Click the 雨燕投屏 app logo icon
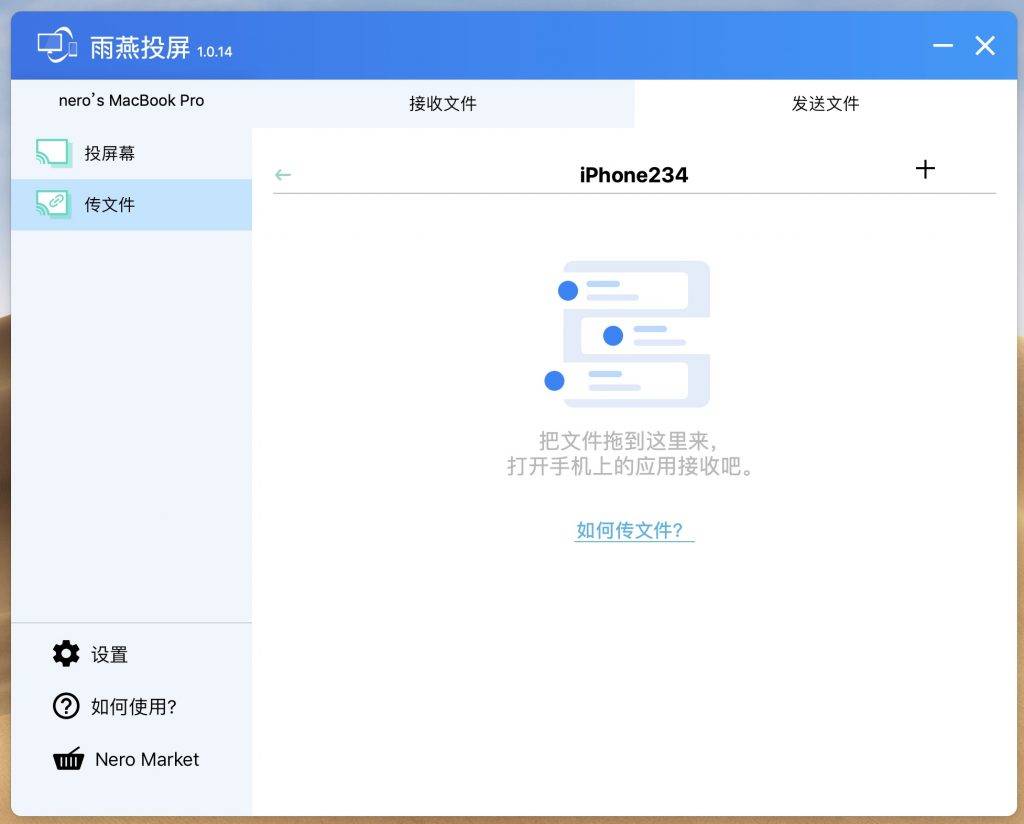Image resolution: width=1024 pixels, height=824 pixels. pos(57,45)
